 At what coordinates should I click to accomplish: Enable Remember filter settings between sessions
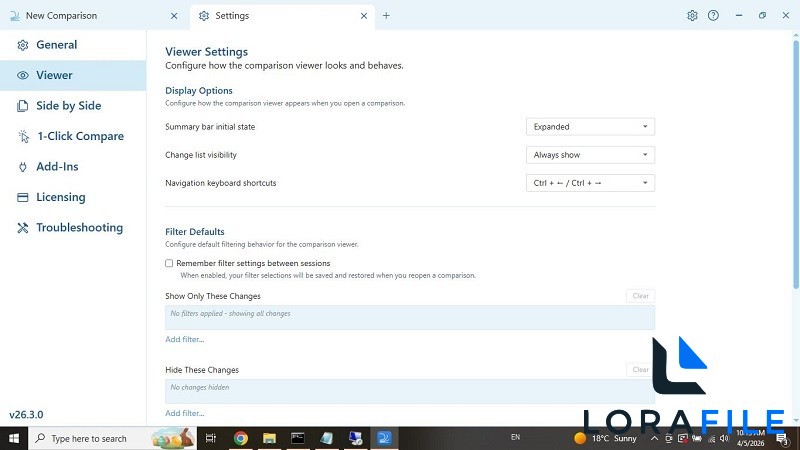[169, 263]
